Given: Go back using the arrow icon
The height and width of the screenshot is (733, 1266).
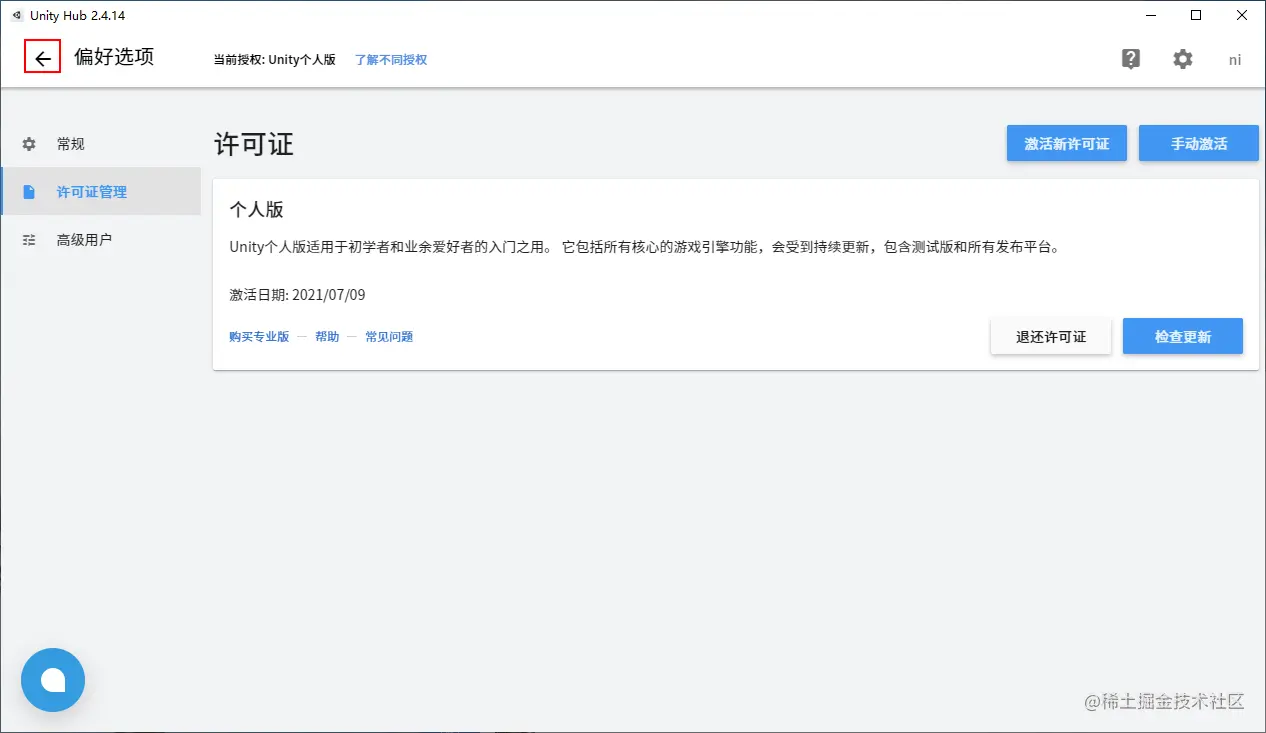Looking at the screenshot, I should (x=43, y=59).
